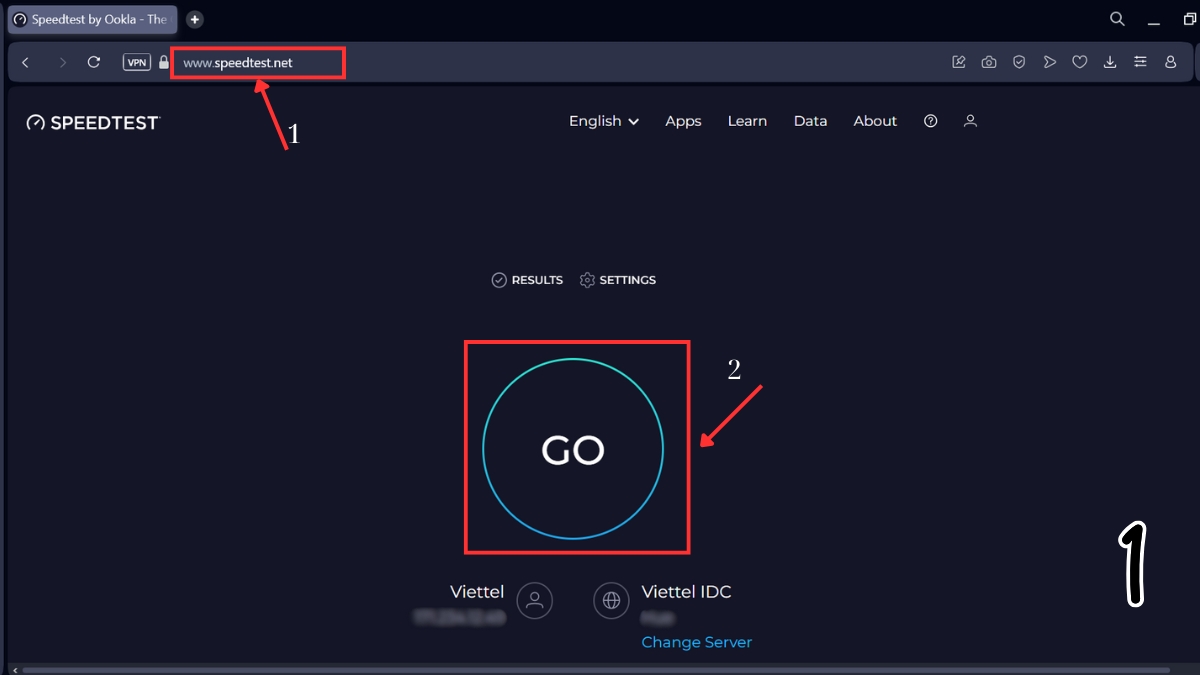1200x675 pixels.
Task: Click the browser forward arrow
Action: tap(62, 62)
